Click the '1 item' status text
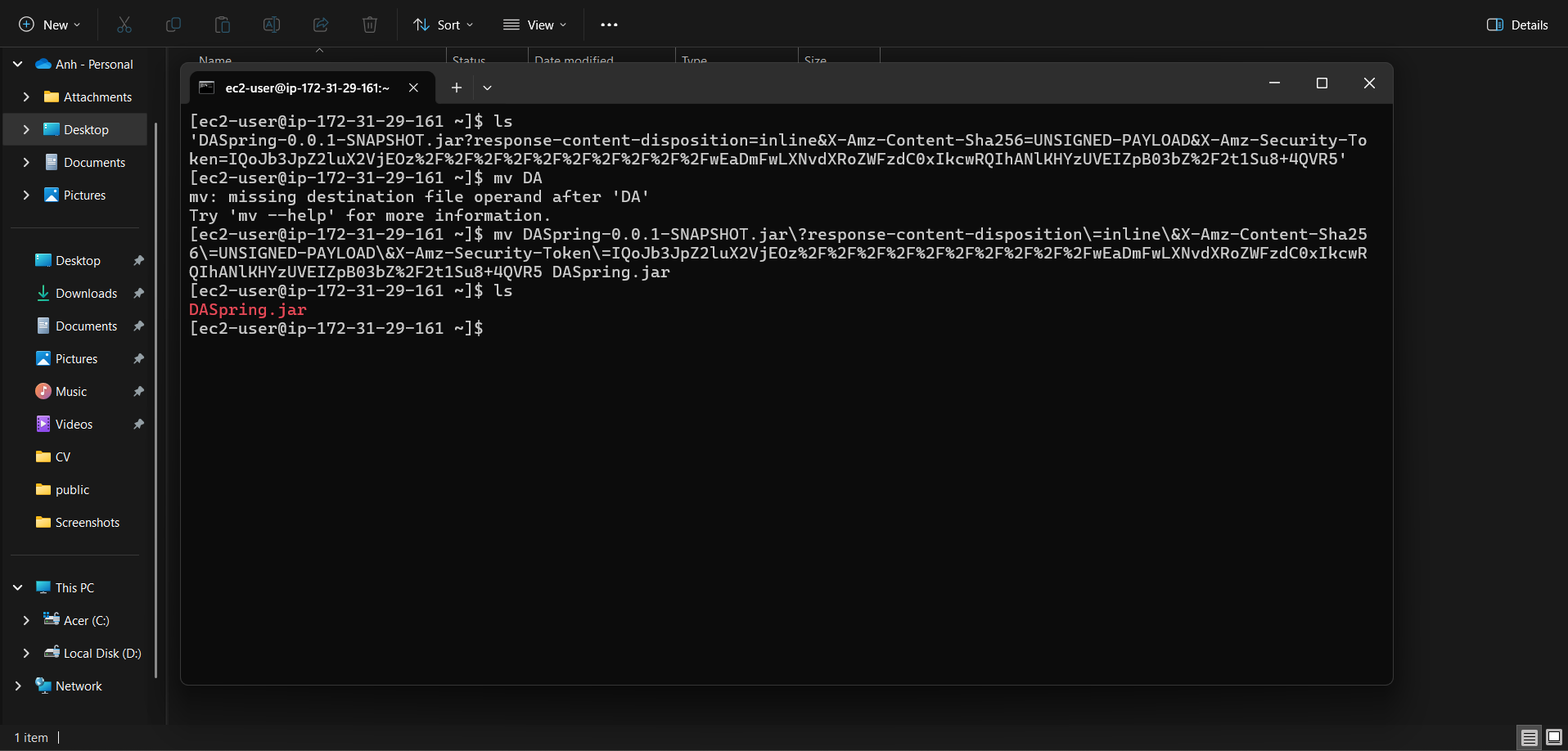Image resolution: width=1568 pixels, height=751 pixels. [x=31, y=737]
